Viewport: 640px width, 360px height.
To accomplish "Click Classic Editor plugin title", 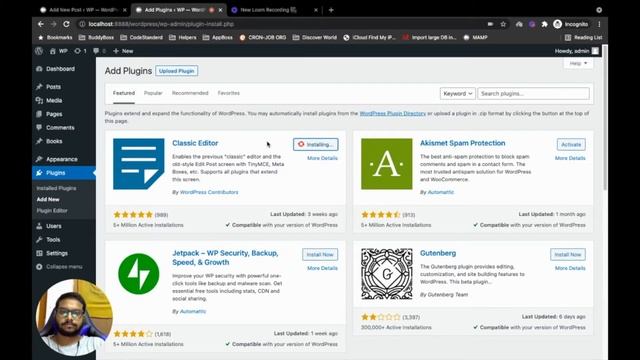I will 195,143.
